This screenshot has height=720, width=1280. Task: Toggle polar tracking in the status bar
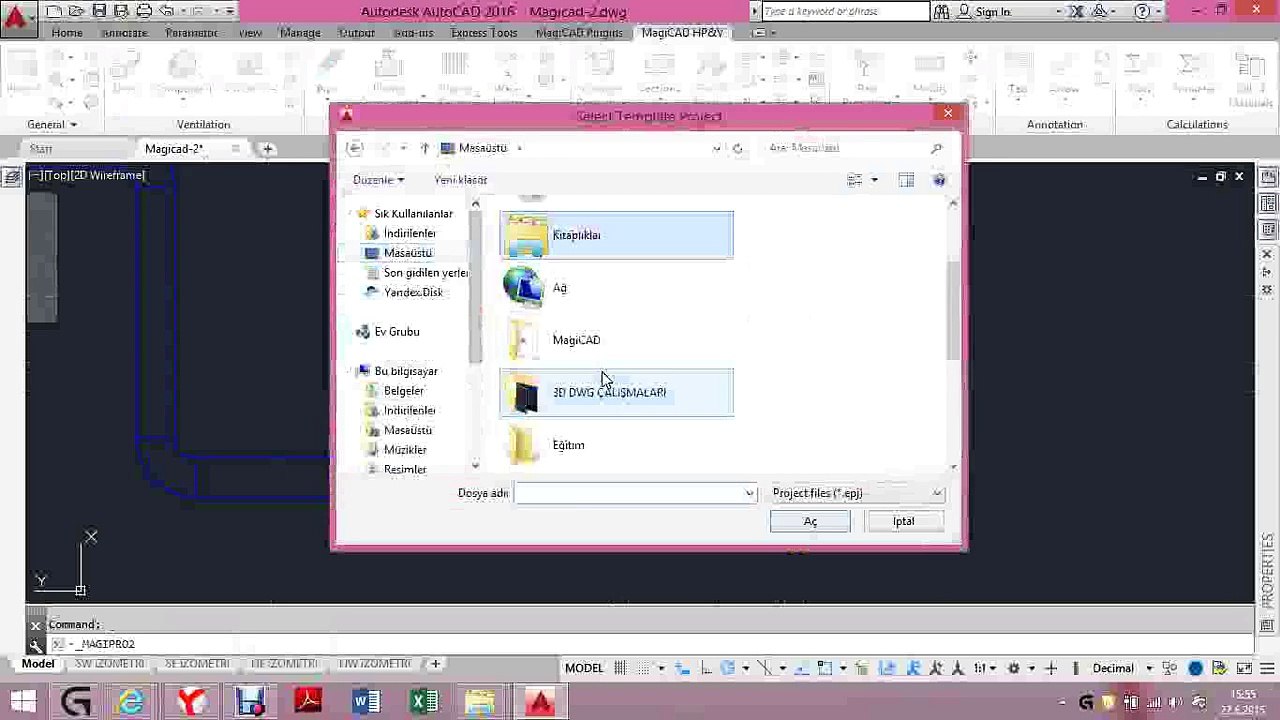[727, 668]
